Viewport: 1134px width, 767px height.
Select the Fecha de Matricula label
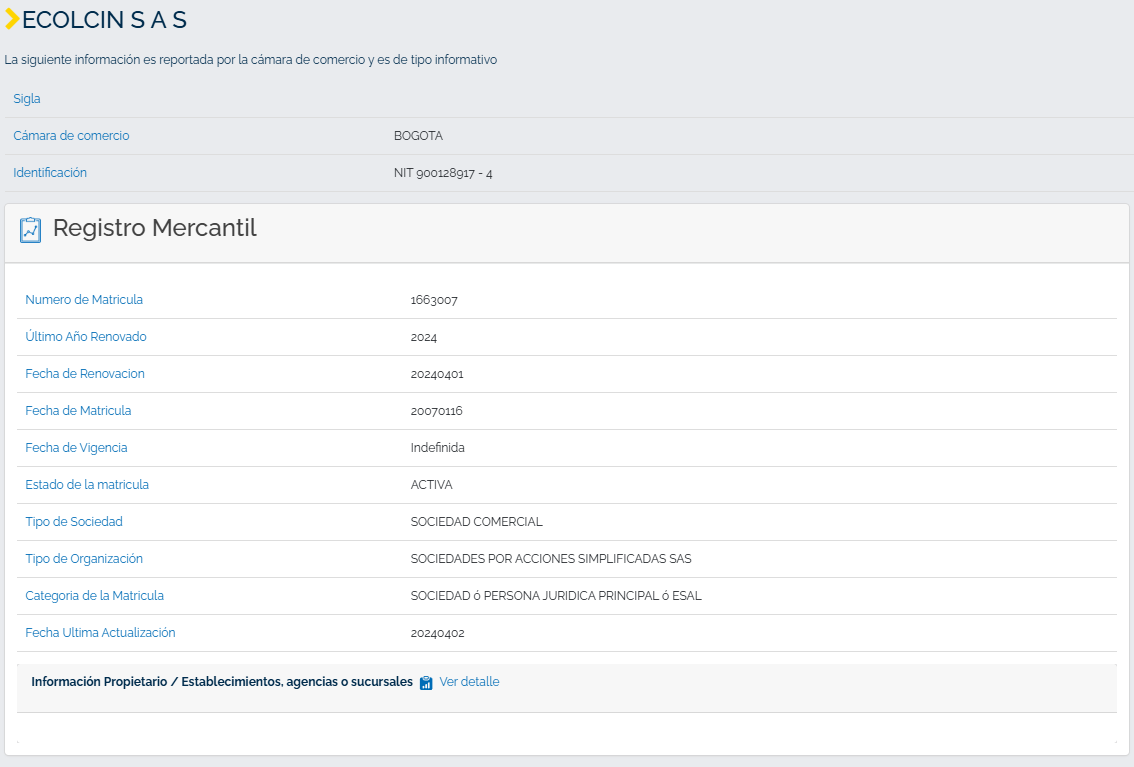pyautogui.click(x=78, y=411)
